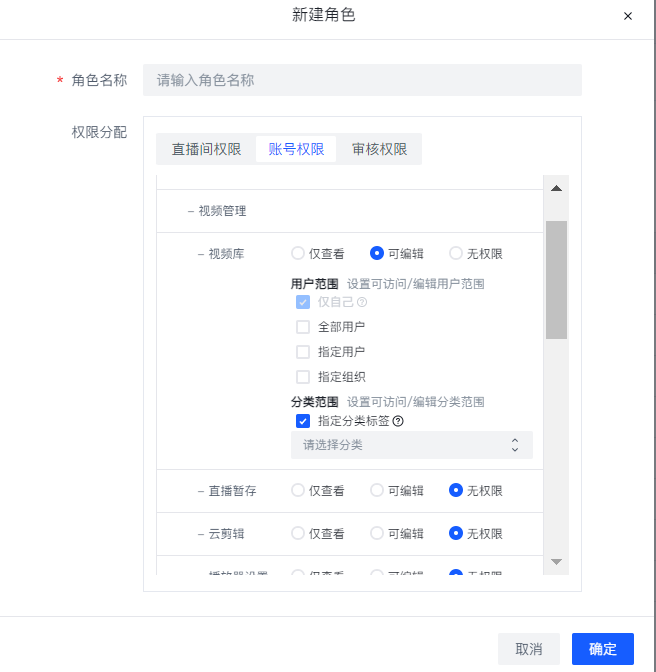
Task: Collapse the 视频管理 tree section
Action: coord(190,211)
